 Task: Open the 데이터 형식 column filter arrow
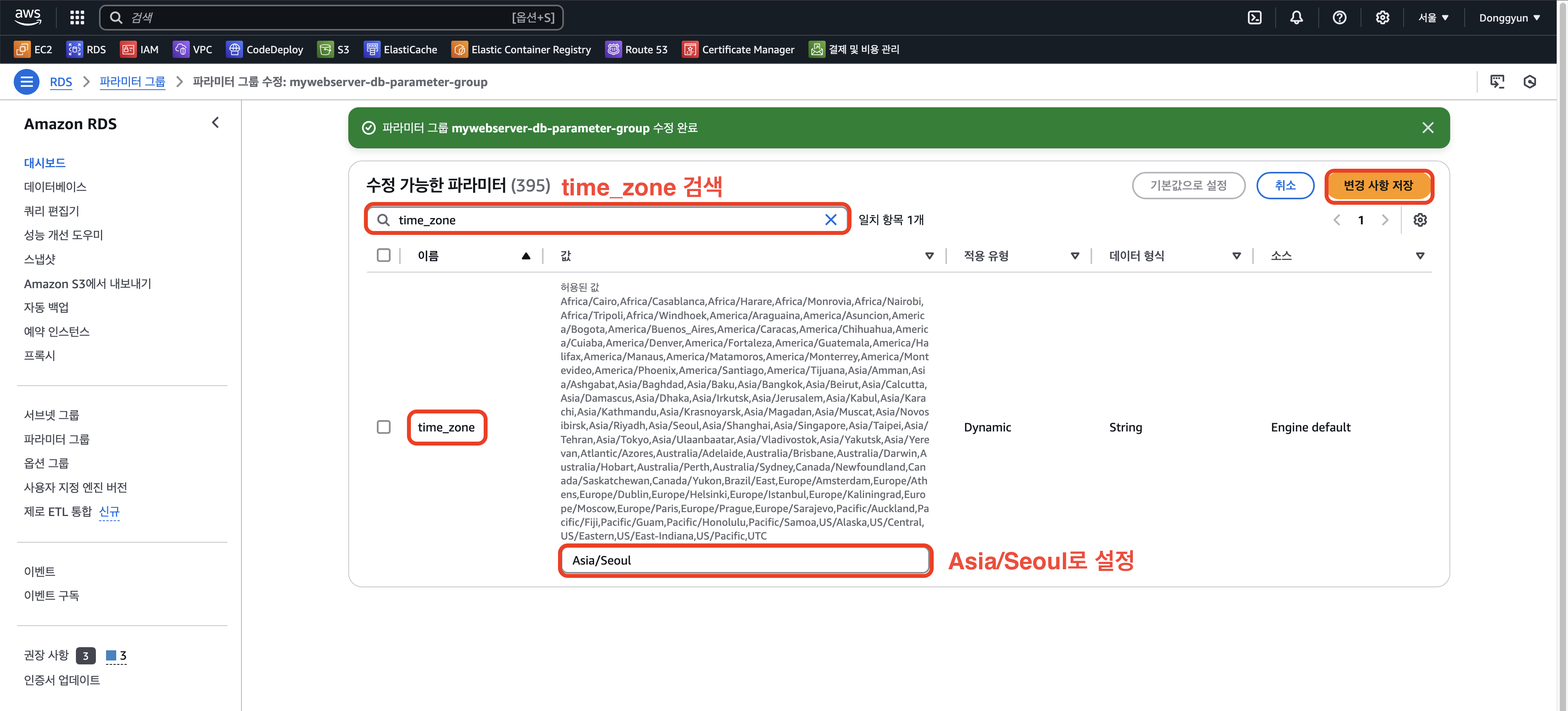coord(1236,256)
